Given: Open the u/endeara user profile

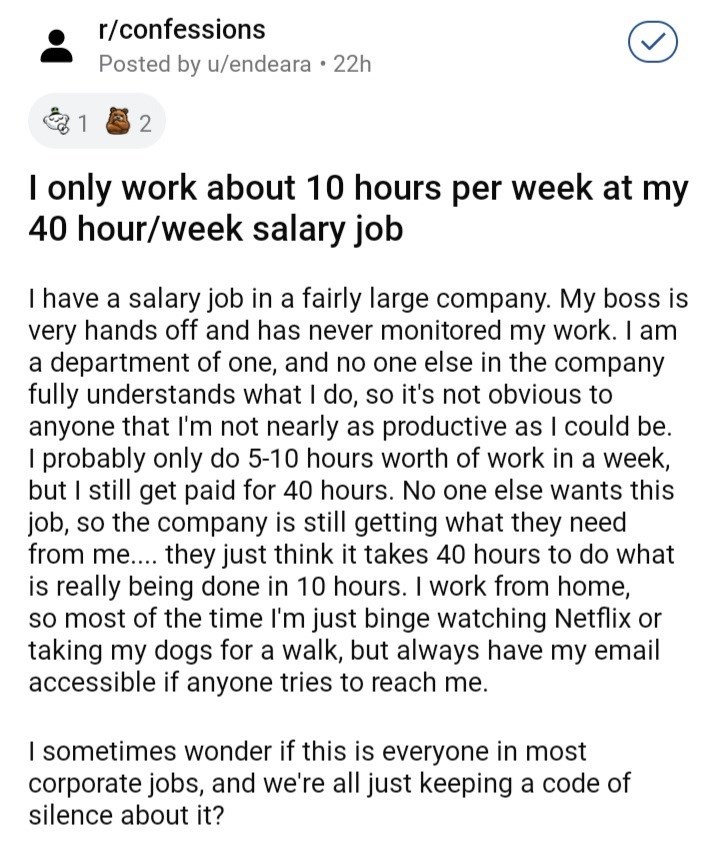Looking at the screenshot, I should [256, 64].
